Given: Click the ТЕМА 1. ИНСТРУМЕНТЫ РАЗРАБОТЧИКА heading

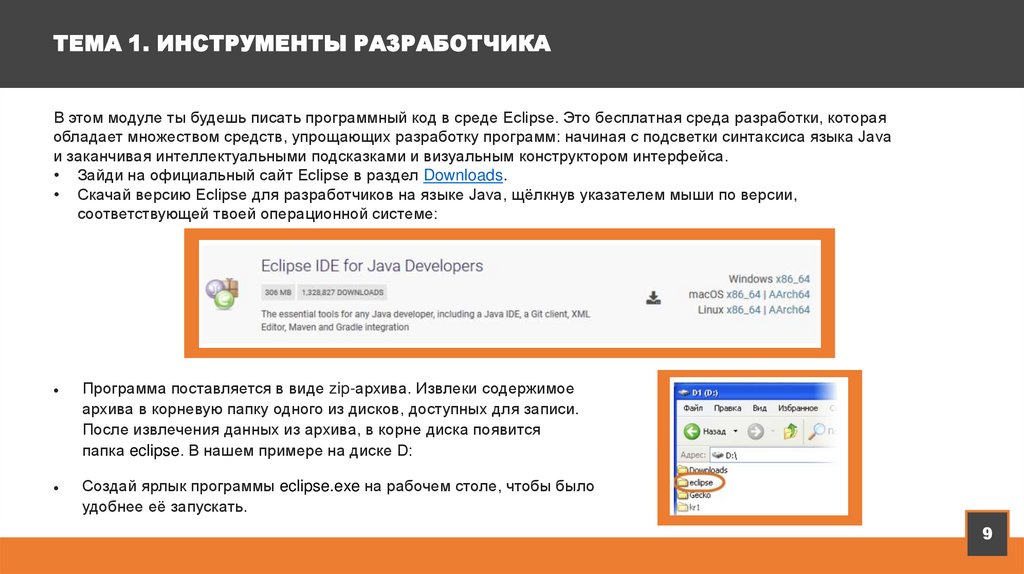Looking at the screenshot, I should pyautogui.click(x=302, y=44).
